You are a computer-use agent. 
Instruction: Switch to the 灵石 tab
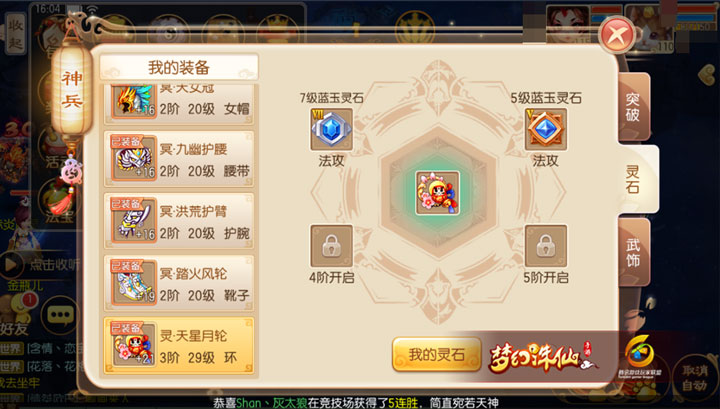click(x=636, y=179)
